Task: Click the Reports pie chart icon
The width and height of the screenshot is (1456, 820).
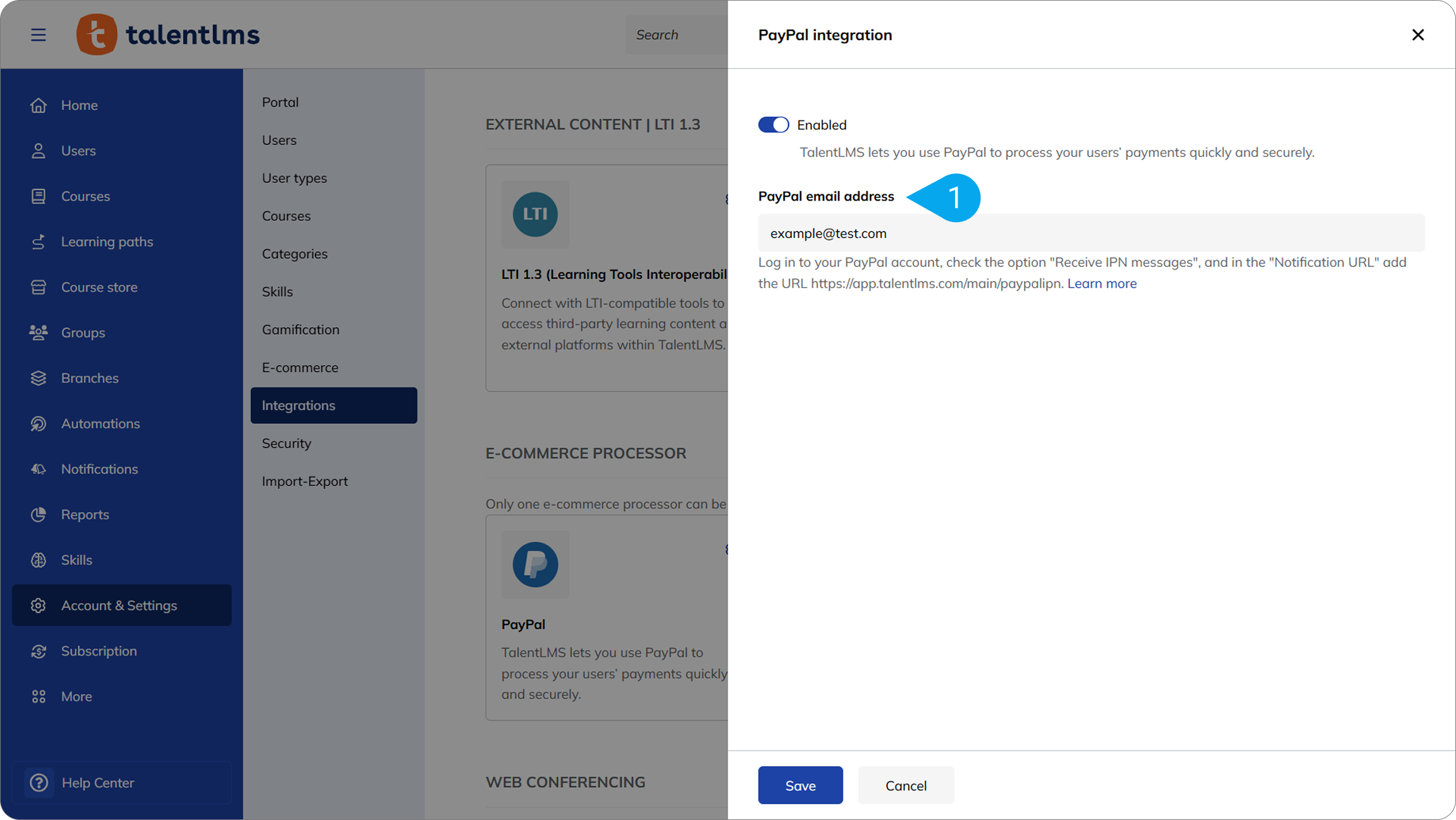Action: [x=39, y=514]
